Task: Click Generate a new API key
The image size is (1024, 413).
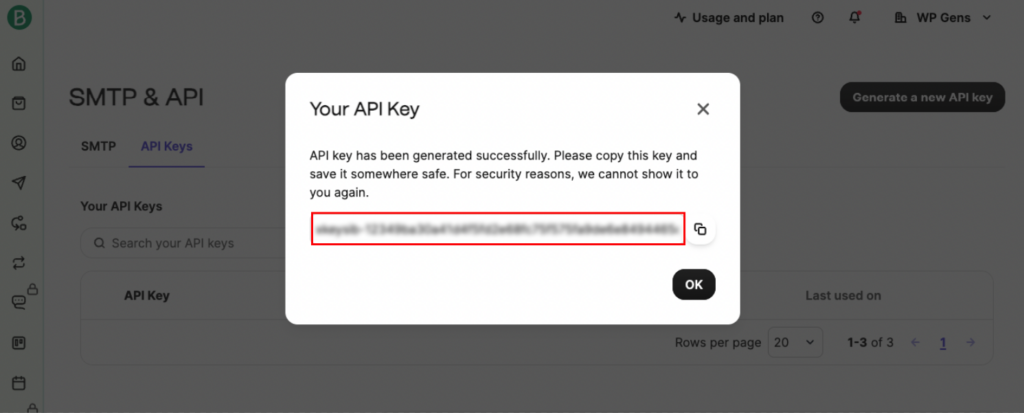Action: pyautogui.click(x=921, y=97)
